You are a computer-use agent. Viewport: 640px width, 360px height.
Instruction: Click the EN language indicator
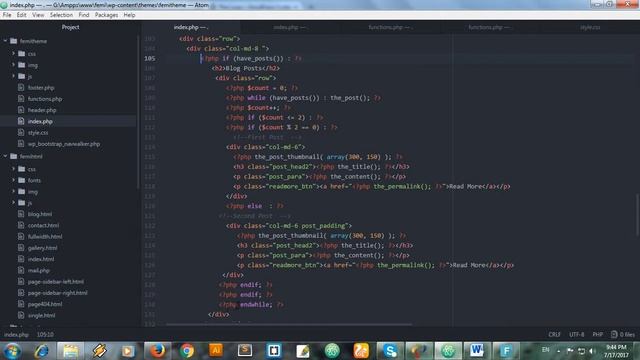[545, 350]
